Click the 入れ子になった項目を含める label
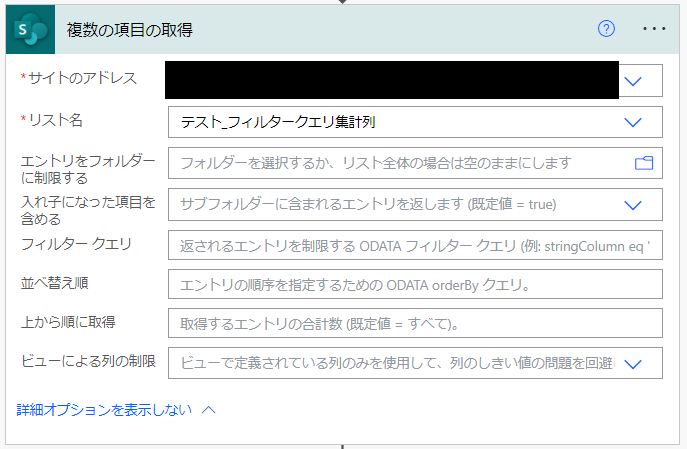687x449 pixels. click(x=88, y=210)
